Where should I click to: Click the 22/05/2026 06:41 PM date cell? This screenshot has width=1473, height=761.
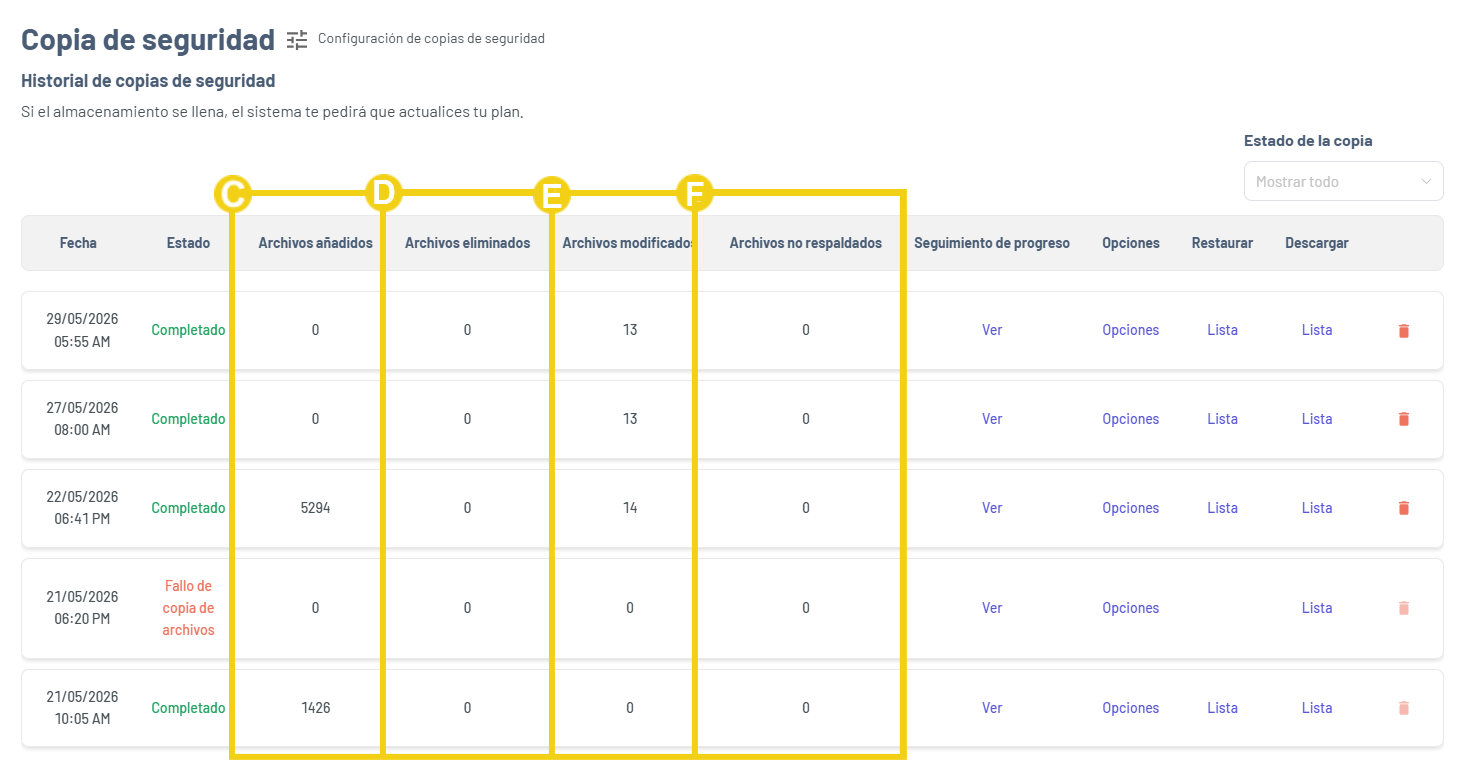[82, 508]
